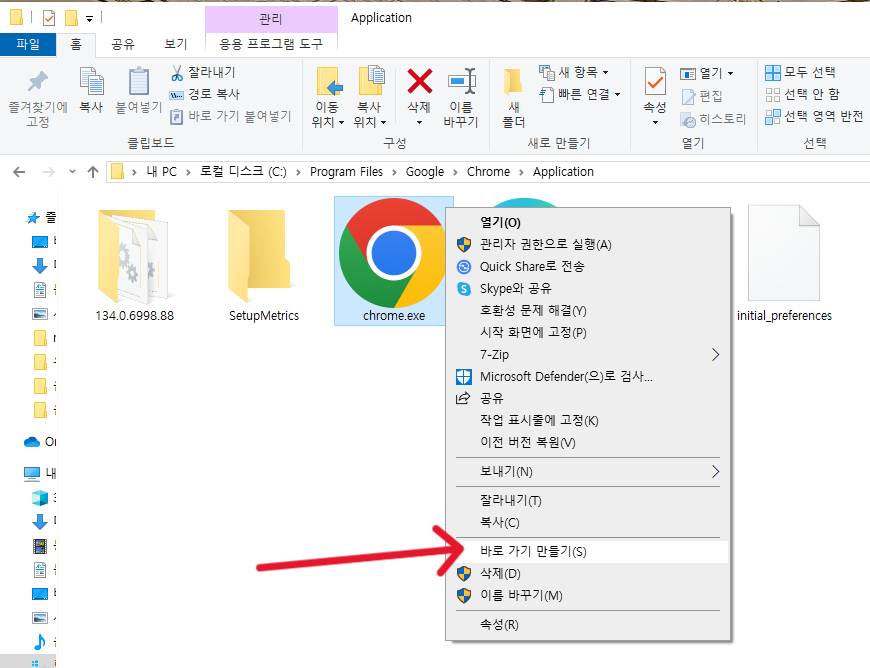The image size is (870, 668).
Task: Click the Forward navigation arrow
Action: 49,172
